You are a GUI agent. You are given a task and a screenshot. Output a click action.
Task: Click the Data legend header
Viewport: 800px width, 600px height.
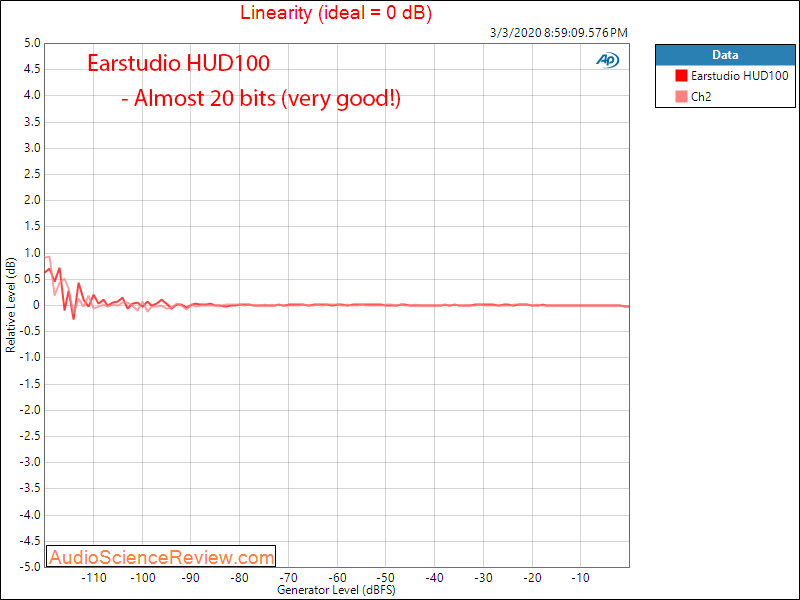click(x=725, y=55)
